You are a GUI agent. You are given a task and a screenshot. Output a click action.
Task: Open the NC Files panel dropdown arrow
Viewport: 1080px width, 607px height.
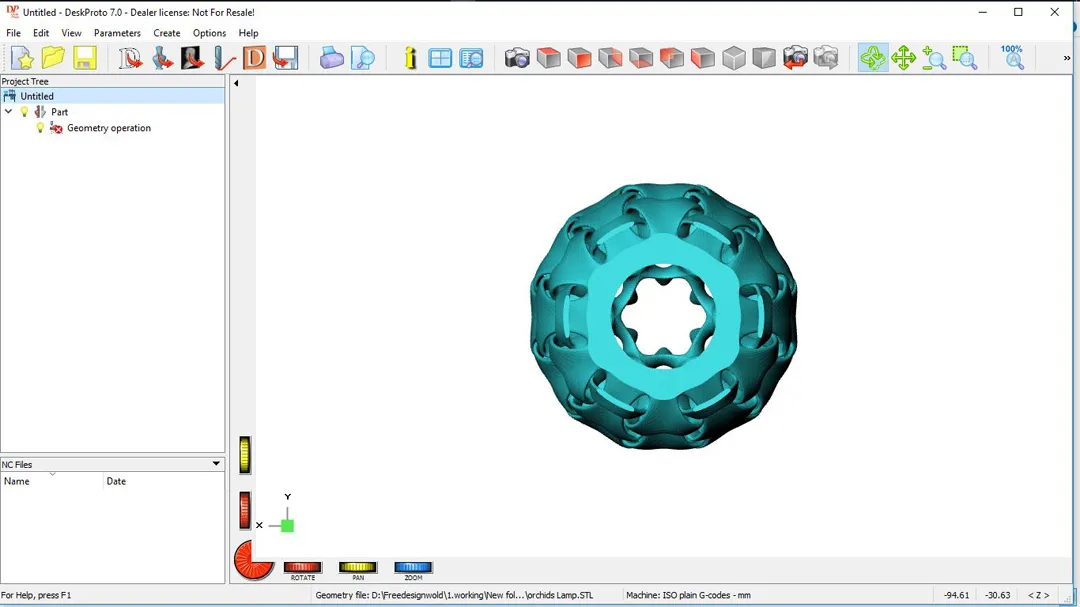[x=216, y=464]
